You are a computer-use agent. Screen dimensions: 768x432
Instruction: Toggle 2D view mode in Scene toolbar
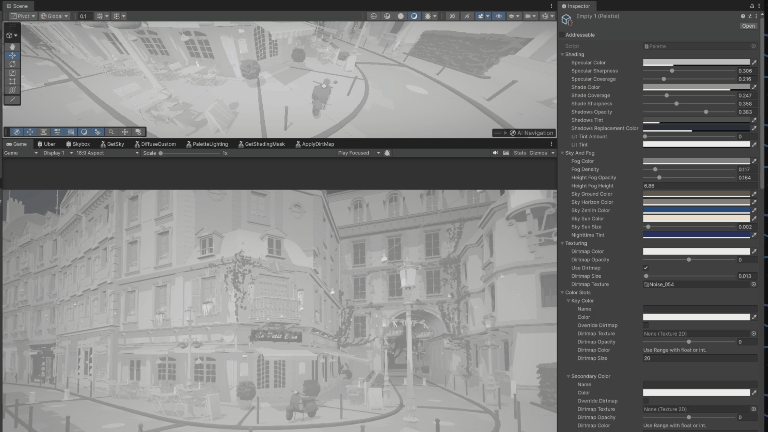tap(452, 16)
